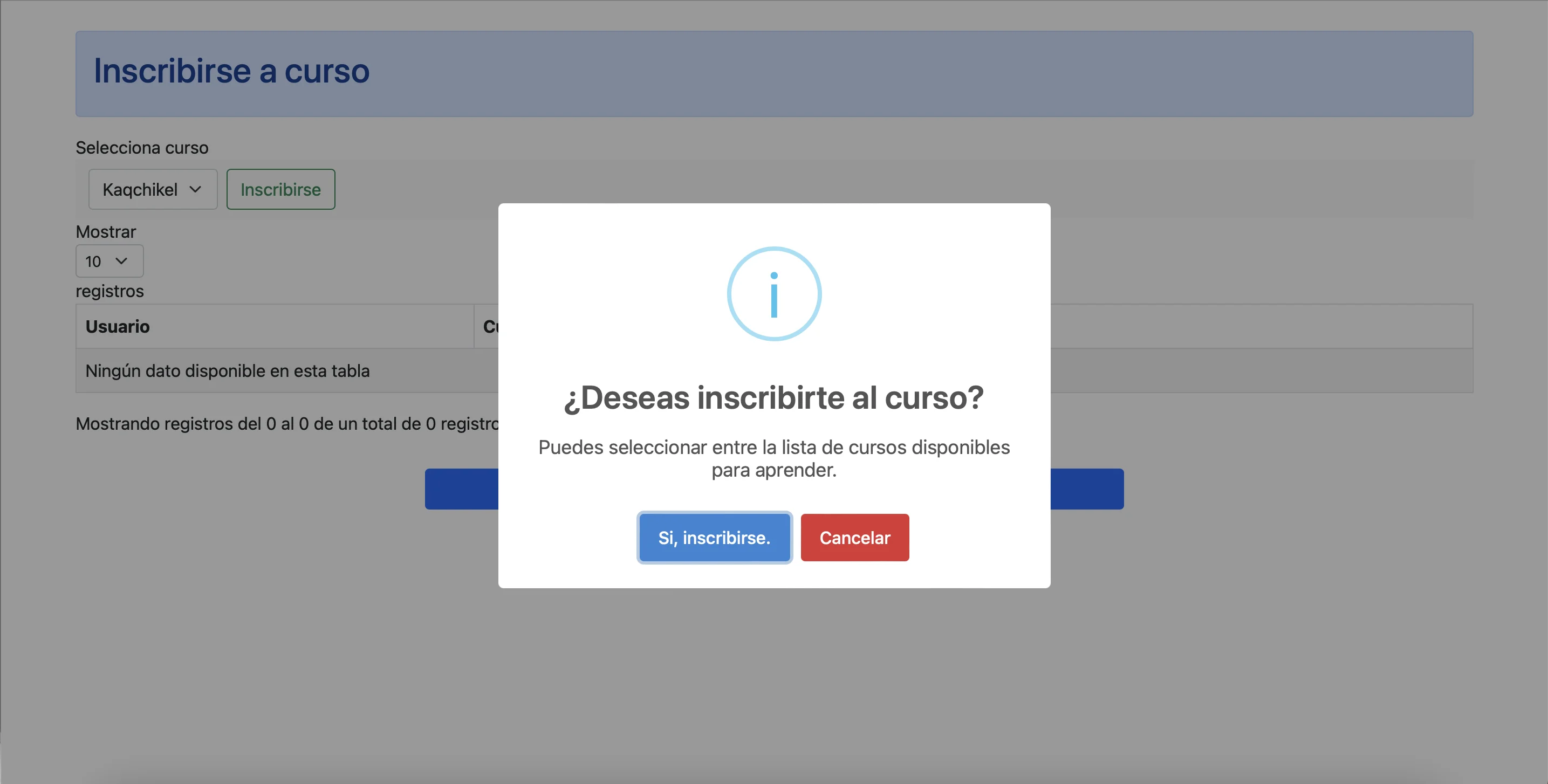Click the "¿Deseas inscribirte al curso?" heading

774,398
